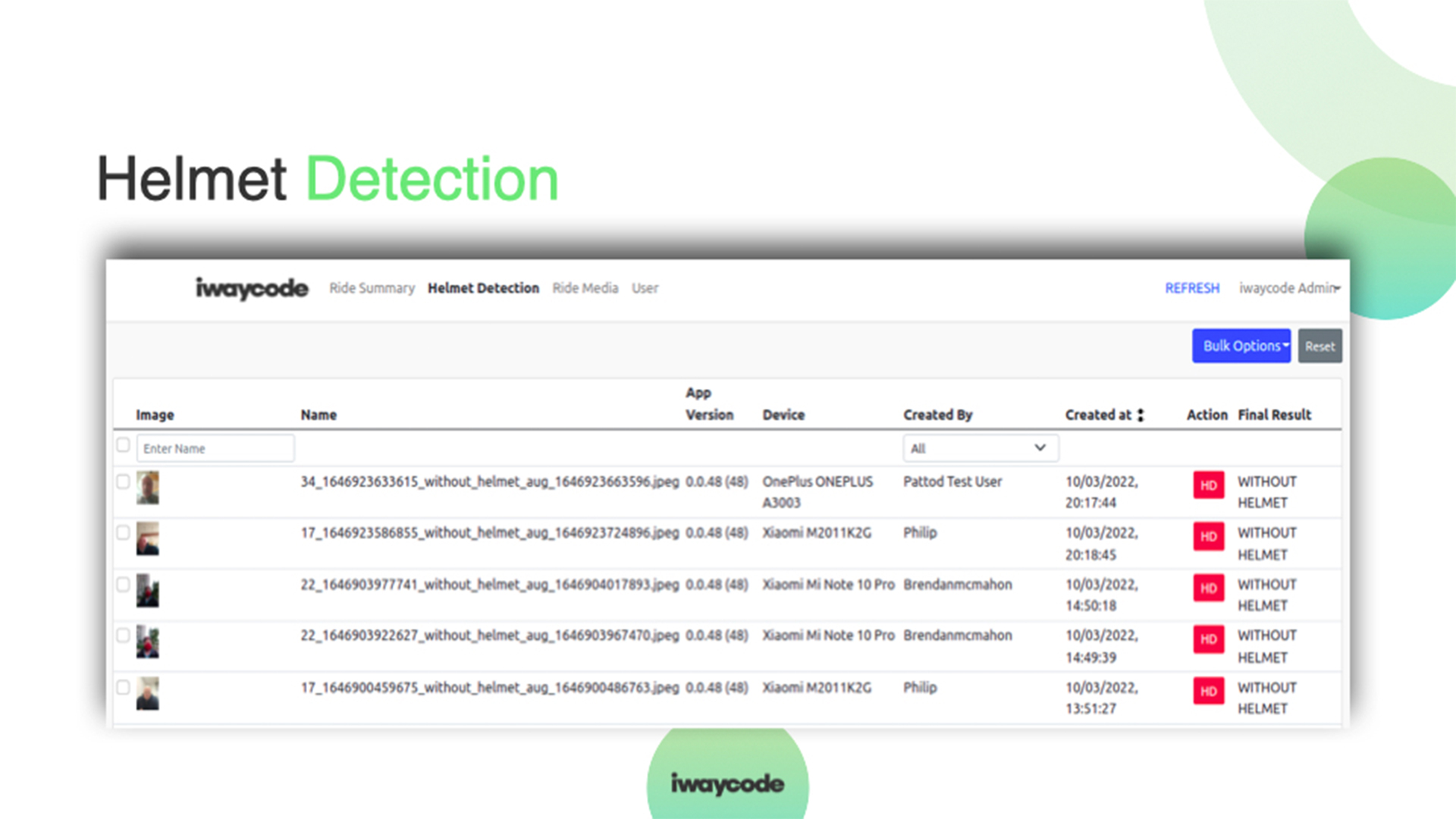Click file name 22_1646903922627_without_helmet_aug_1646903967470.jpeg
Screen dimensions: 1456x819
click(x=490, y=635)
